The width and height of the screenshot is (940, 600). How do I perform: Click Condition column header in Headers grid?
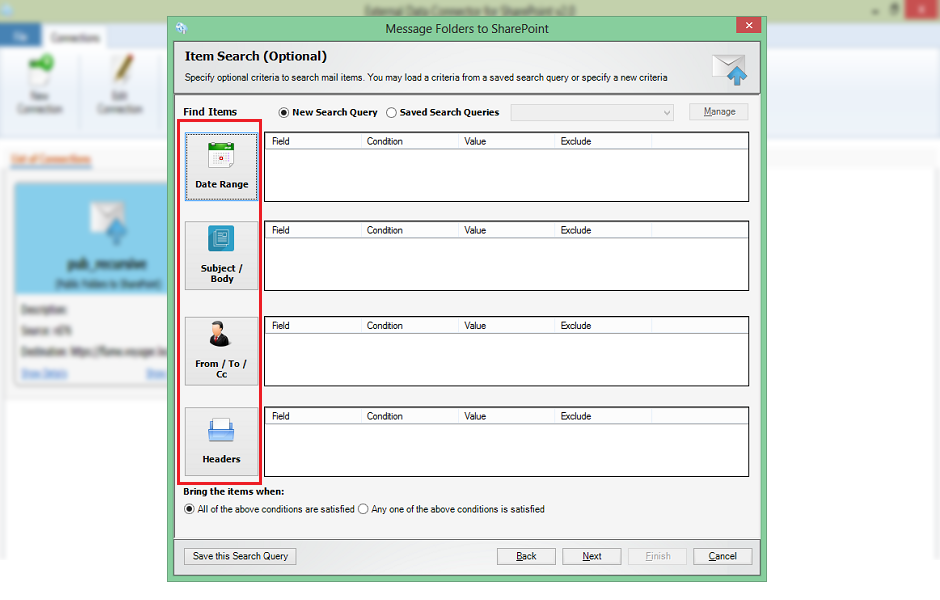(409, 416)
